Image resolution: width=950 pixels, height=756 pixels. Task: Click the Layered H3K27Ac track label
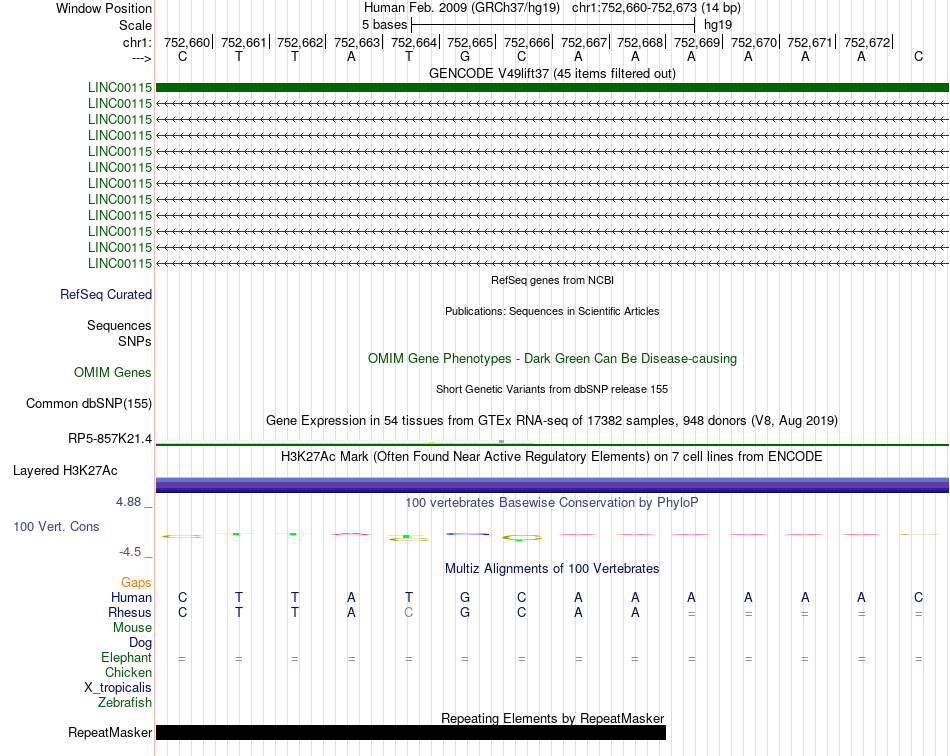[x=65, y=471]
